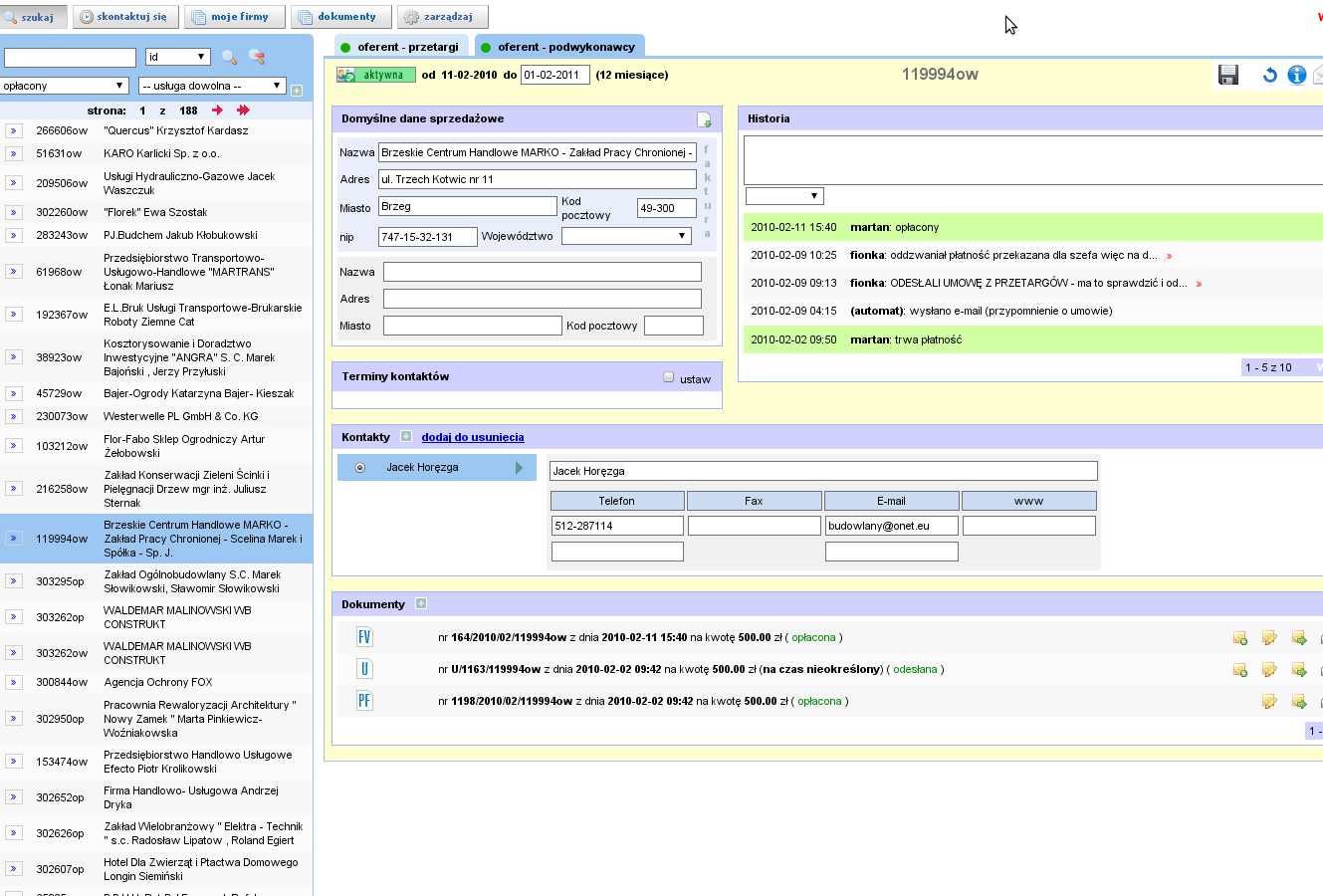The height and width of the screenshot is (896, 1323).
Task: Click the nip field 747-15-32-131
Action: click(x=428, y=237)
